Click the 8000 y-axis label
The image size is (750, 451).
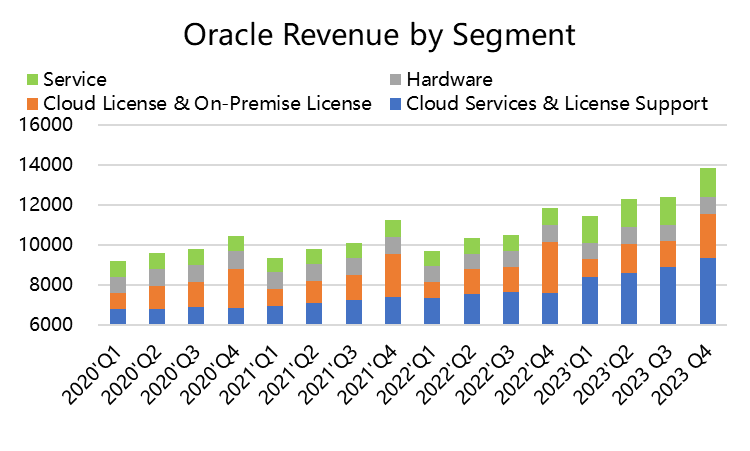click(51, 285)
